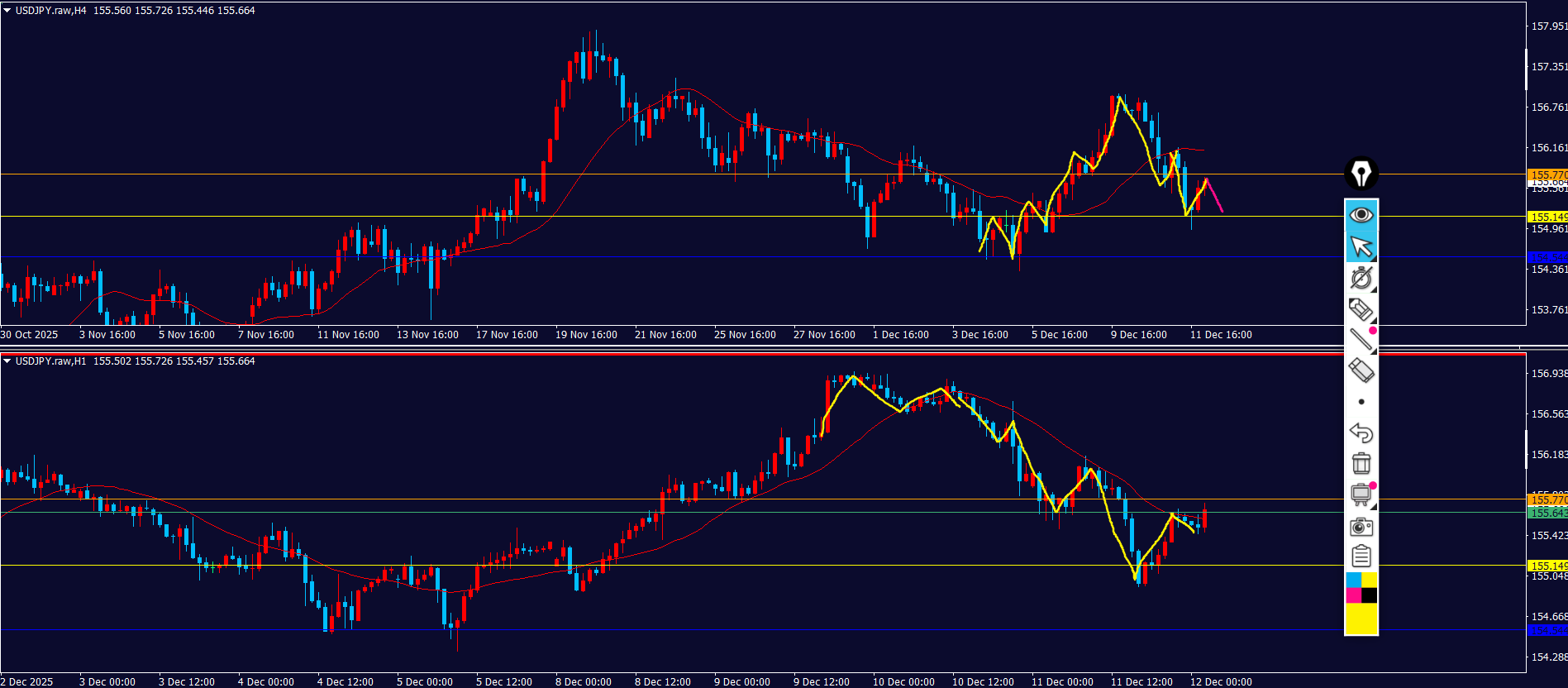Expand the USDJPY H4 chart dropdown arrow
The width and height of the screenshot is (1568, 688).
point(7,11)
